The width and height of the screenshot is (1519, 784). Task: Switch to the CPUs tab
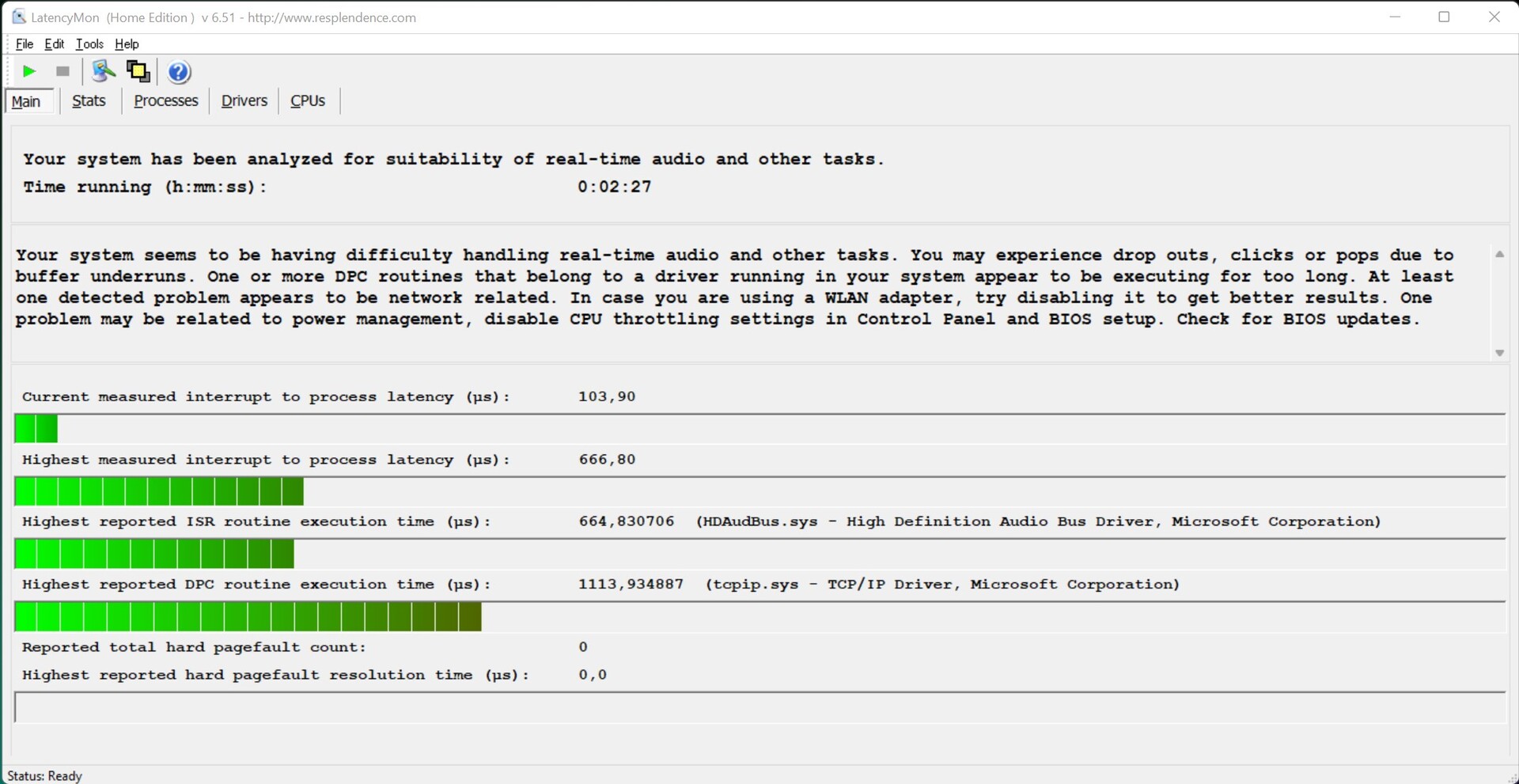point(308,101)
